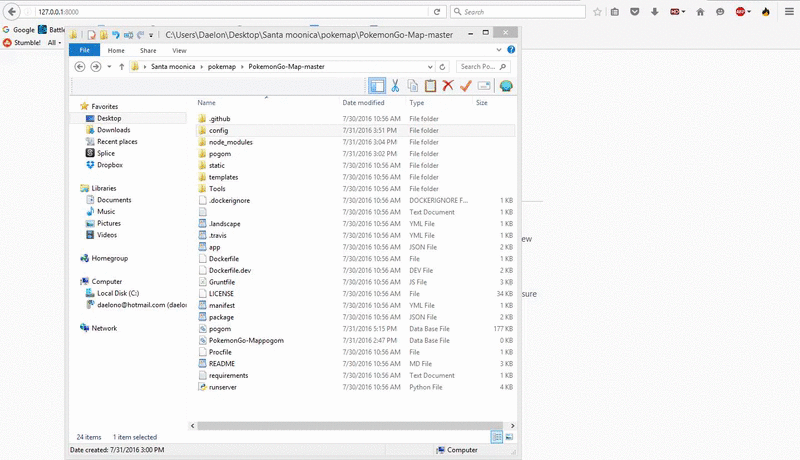The height and width of the screenshot is (460, 800).
Task: Click the Search PokemonGo-Map-master field
Action: 483,66
